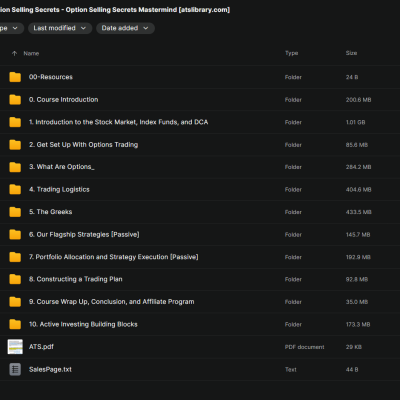Open 4. Trading Logistics folder name

(x=59, y=189)
